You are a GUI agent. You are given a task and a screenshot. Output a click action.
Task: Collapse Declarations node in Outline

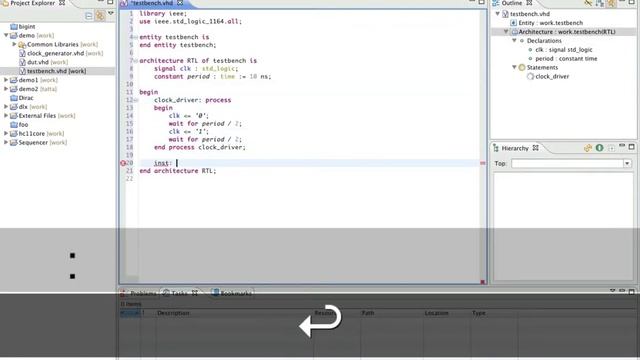(x=514, y=41)
